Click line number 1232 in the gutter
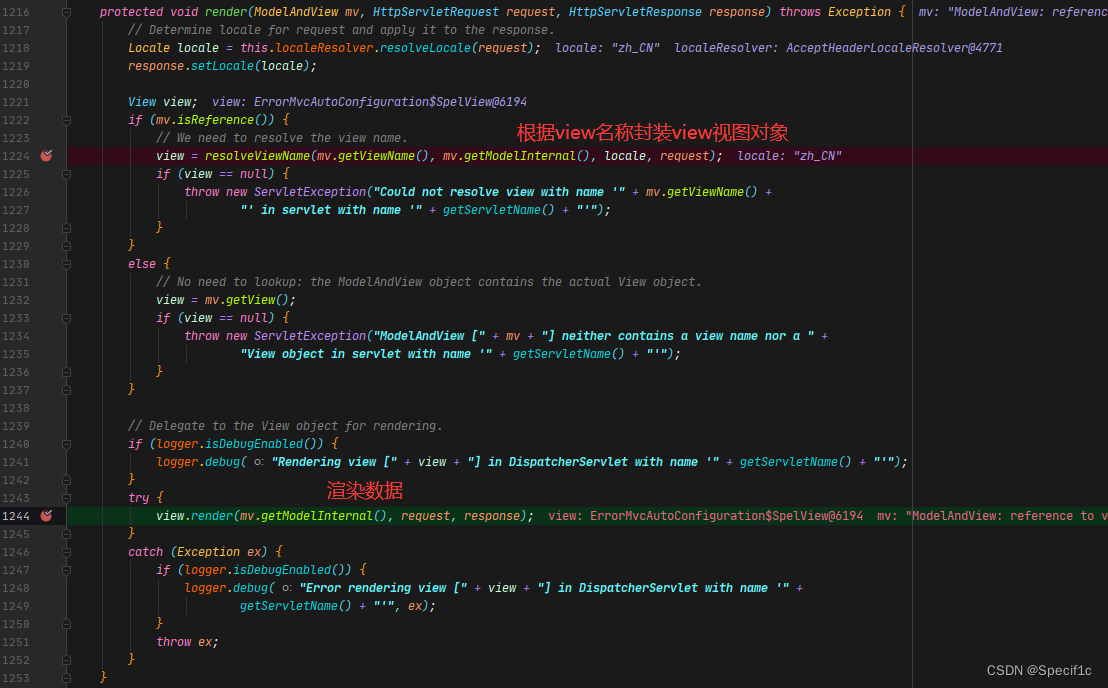 click(16, 300)
